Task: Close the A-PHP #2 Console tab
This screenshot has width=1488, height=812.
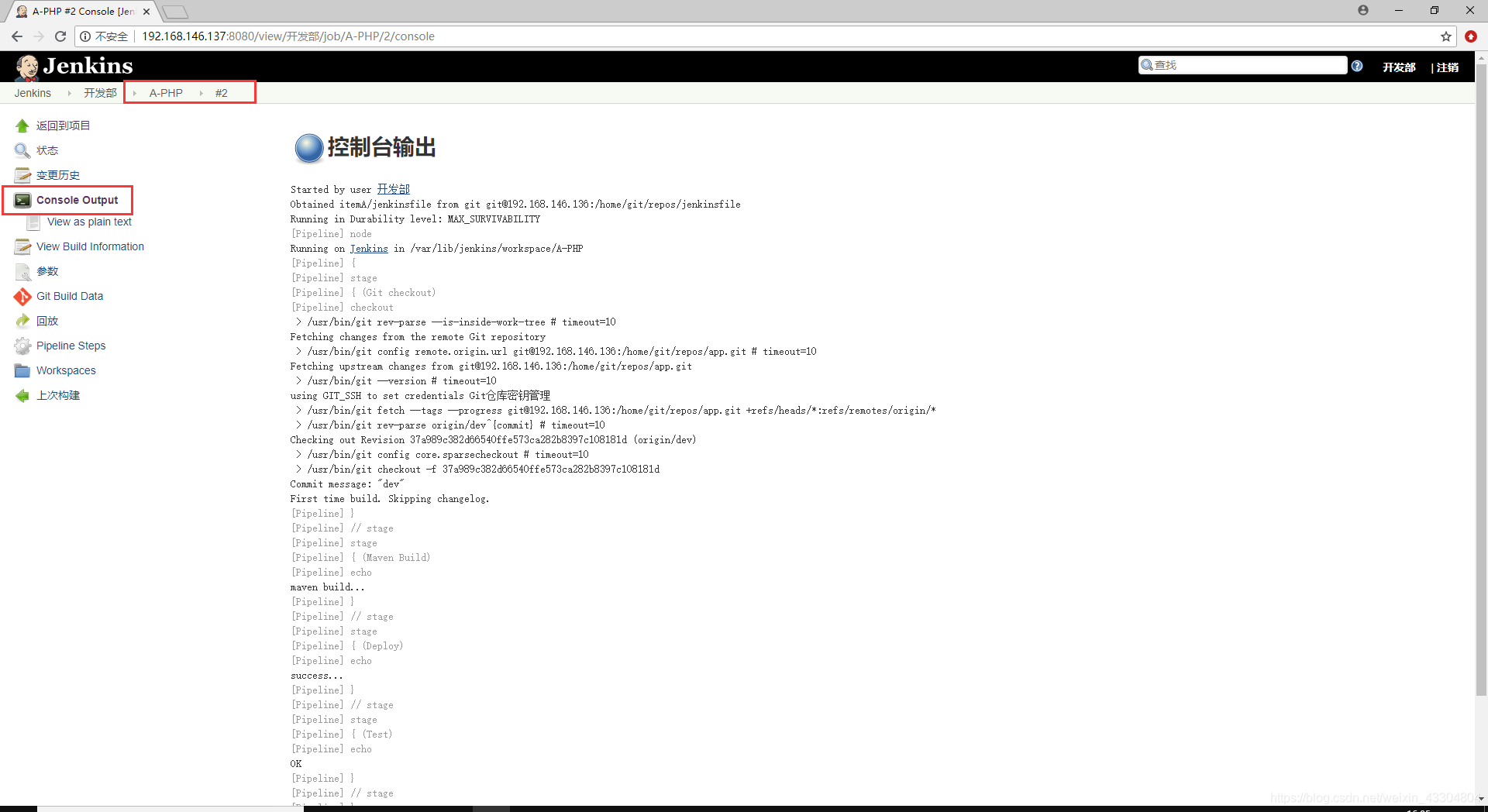Action: click(146, 12)
